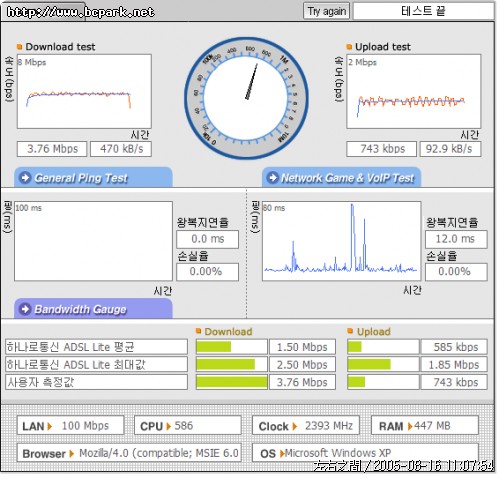Click the arrow icon on Bandwidth Gauge
This screenshot has width=500, height=478.
pyautogui.click(x=25, y=309)
